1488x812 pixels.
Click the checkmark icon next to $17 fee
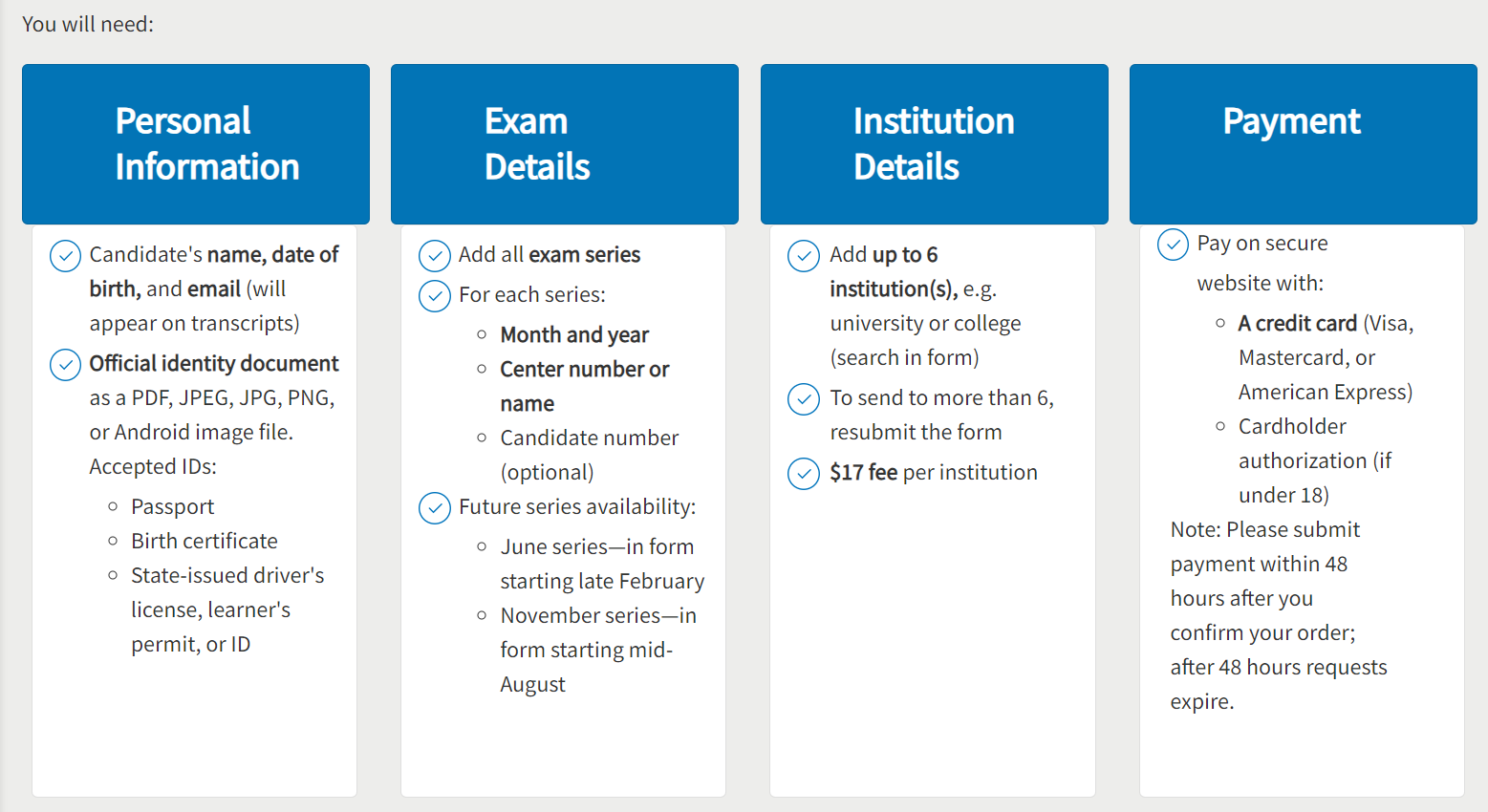tap(804, 474)
